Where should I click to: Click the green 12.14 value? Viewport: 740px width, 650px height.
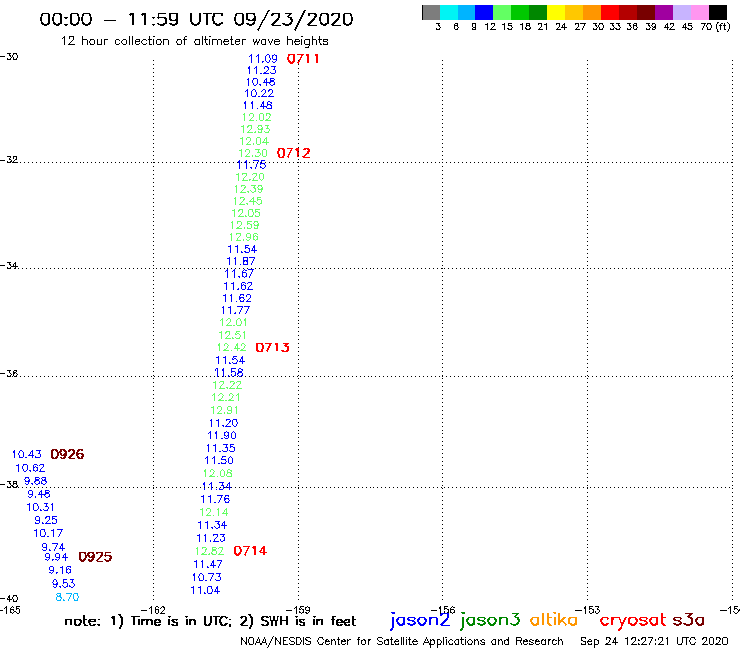pos(214,512)
